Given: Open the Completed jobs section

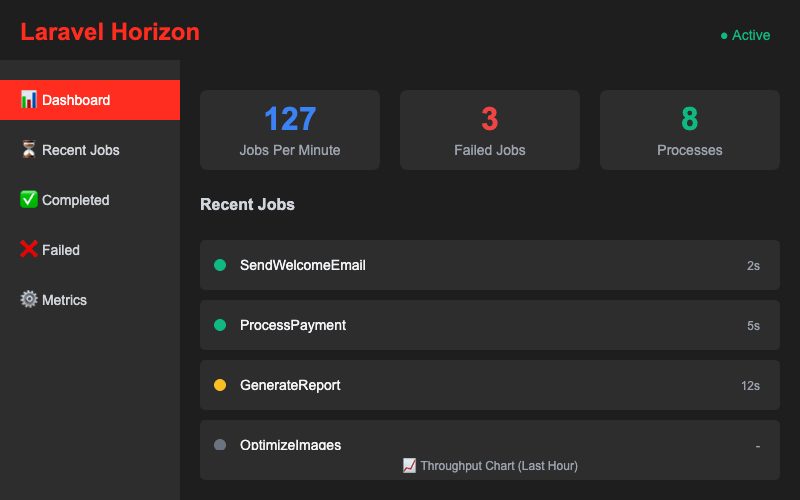Looking at the screenshot, I should point(90,200).
